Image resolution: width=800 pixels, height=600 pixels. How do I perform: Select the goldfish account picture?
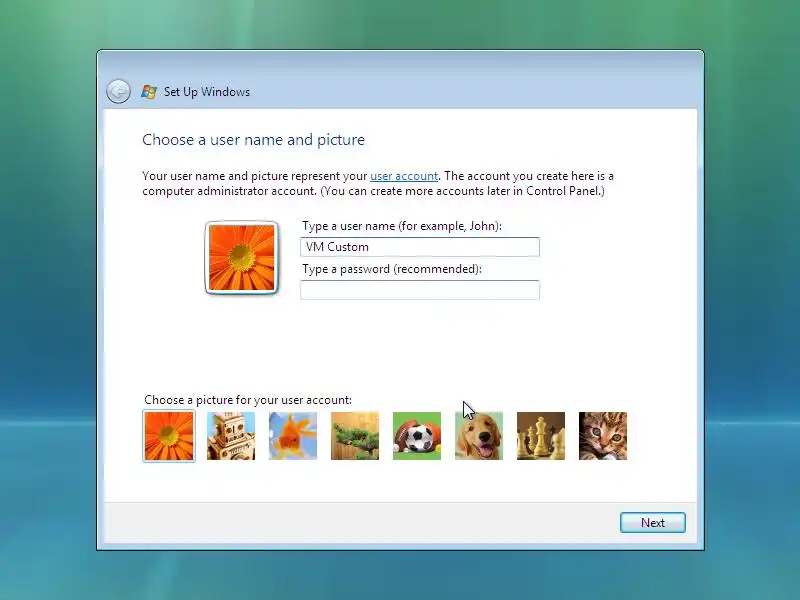[293, 436]
